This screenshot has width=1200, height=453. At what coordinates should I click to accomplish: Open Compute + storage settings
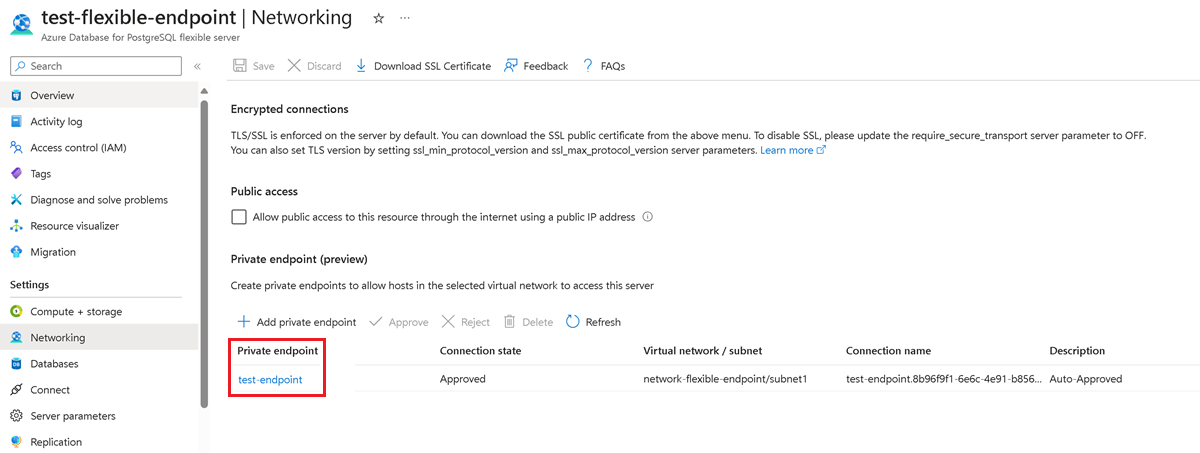(76, 312)
